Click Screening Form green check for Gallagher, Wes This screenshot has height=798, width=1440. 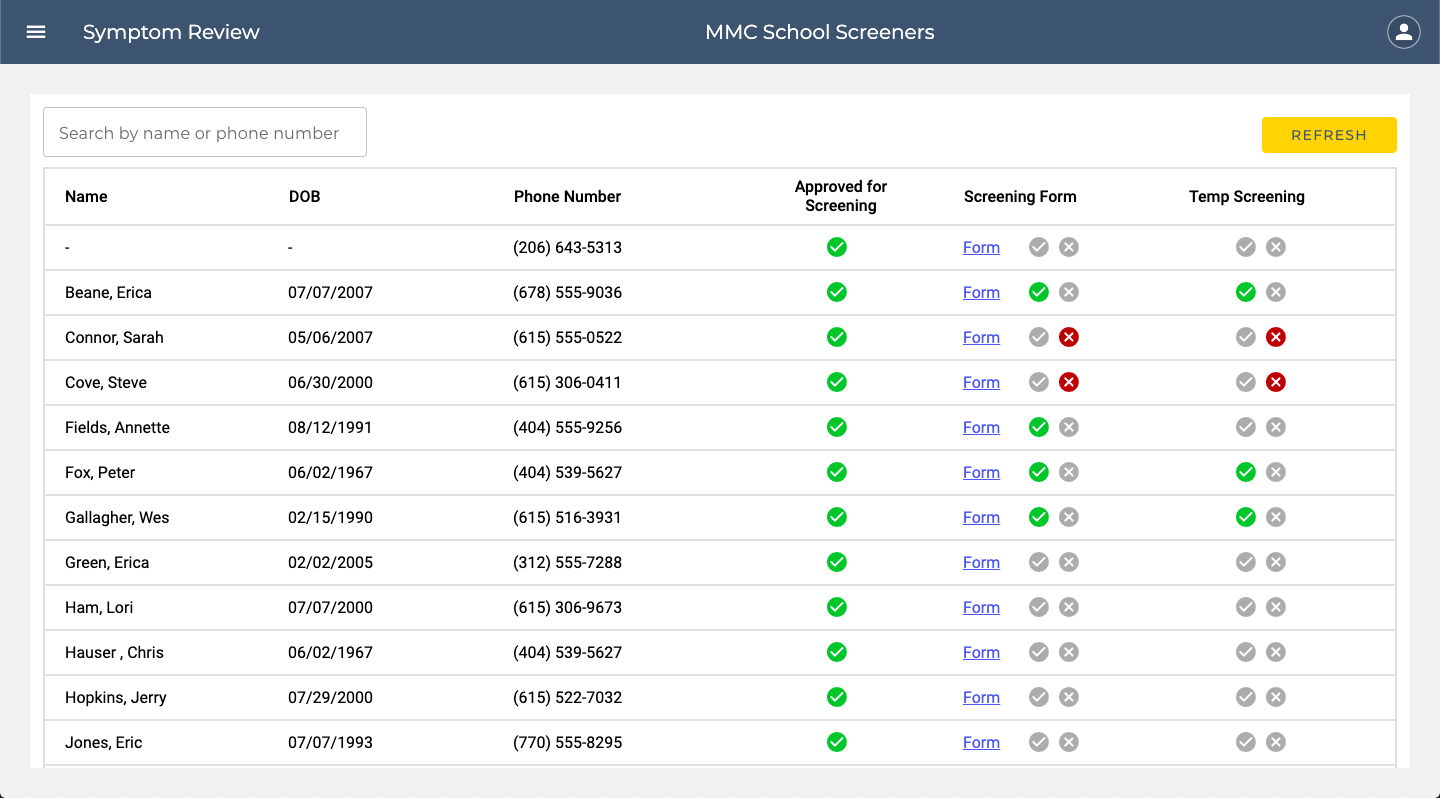[x=1039, y=517]
